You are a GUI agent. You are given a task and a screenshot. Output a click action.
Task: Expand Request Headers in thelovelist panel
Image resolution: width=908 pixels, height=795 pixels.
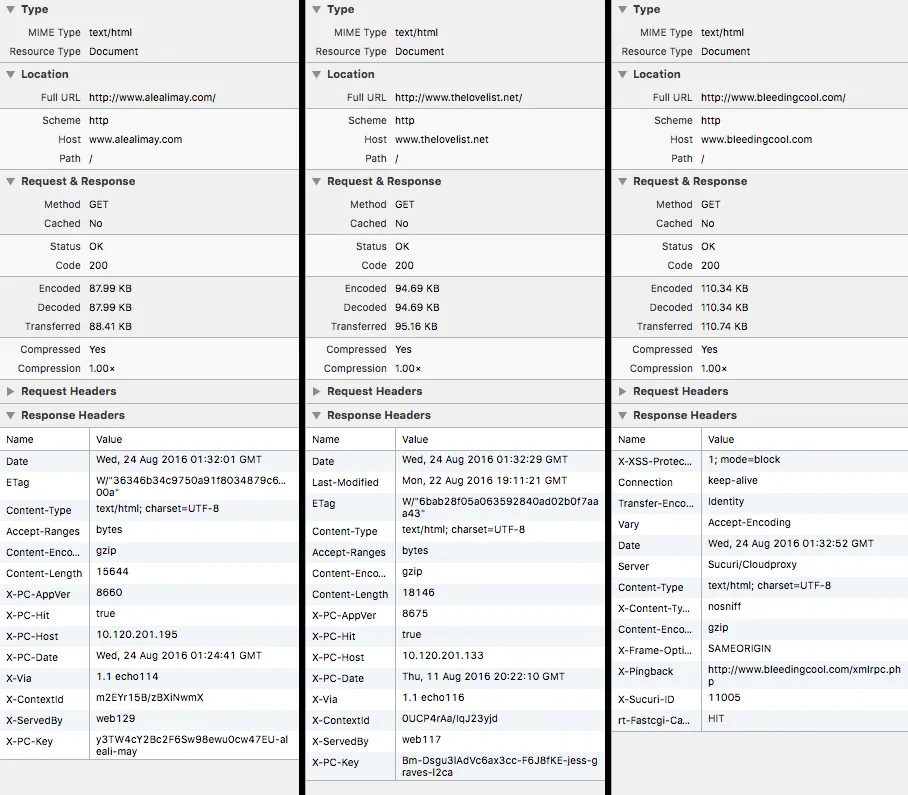(316, 391)
